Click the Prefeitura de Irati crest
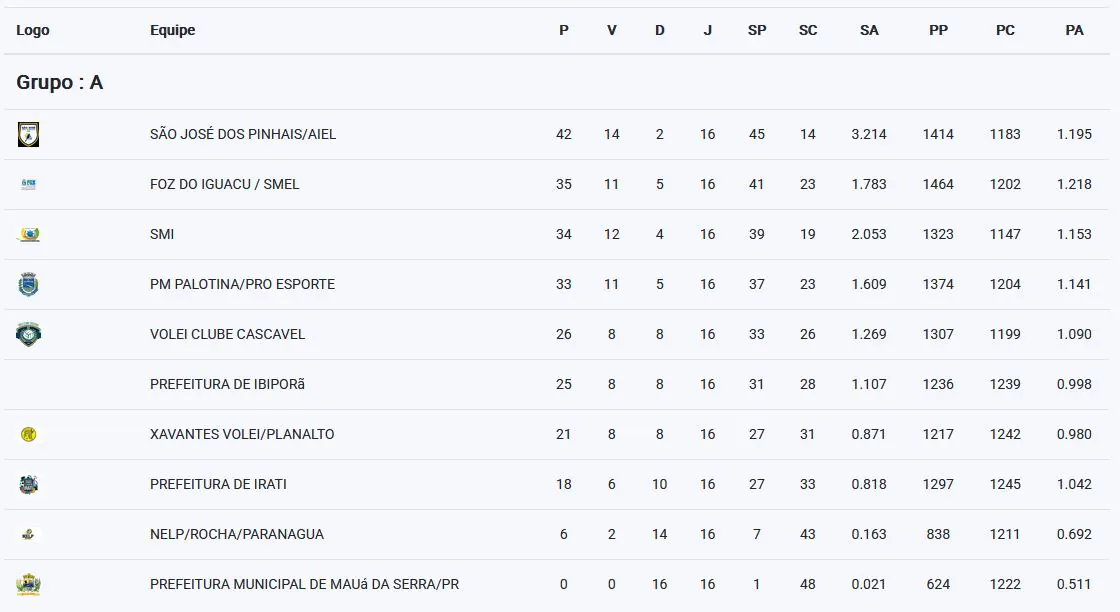1120x612 pixels. [x=29, y=484]
